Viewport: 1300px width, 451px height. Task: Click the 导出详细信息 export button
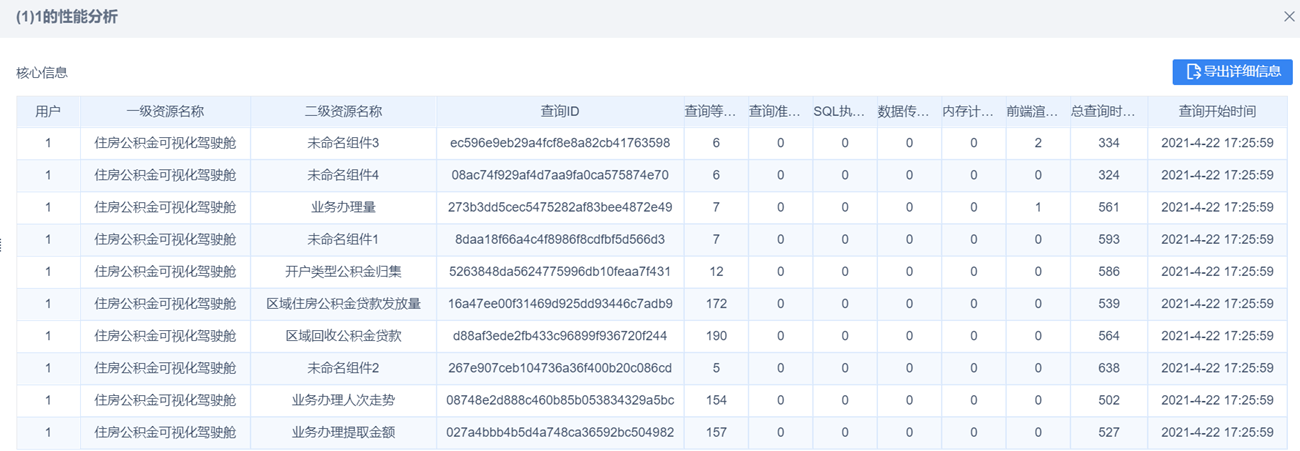1232,72
